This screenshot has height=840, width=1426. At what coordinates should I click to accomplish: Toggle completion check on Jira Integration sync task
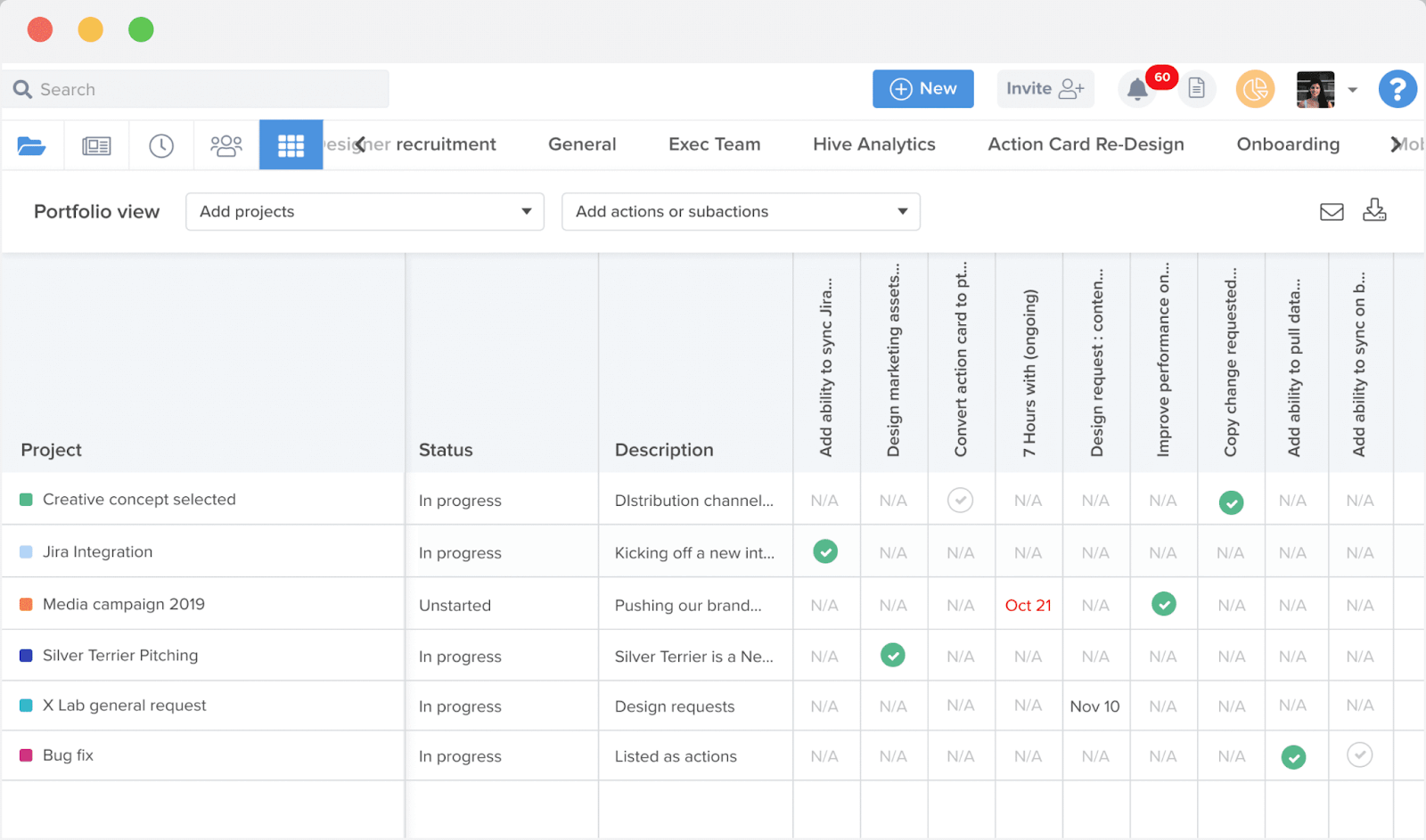pos(825,551)
